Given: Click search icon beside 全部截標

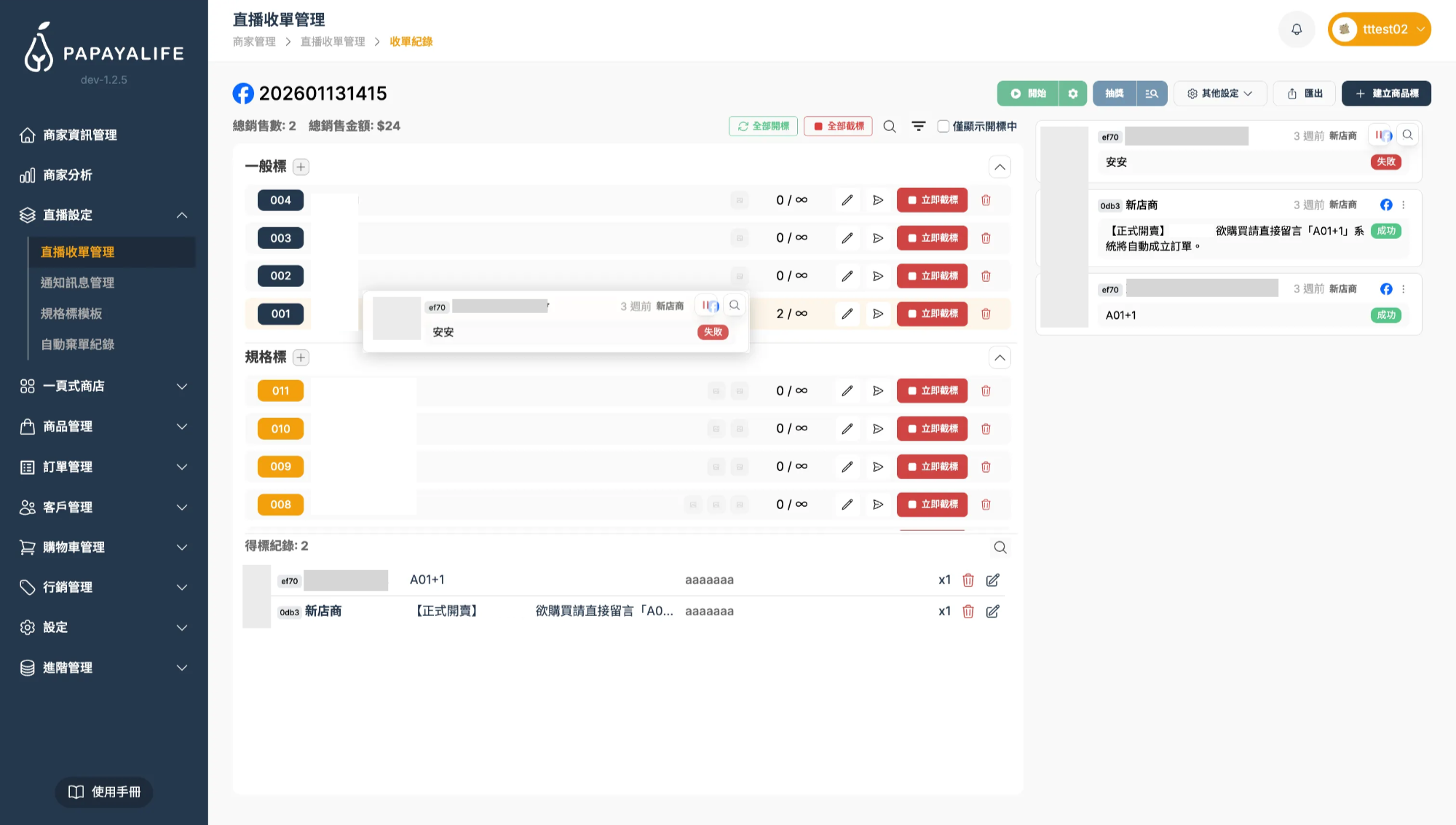Looking at the screenshot, I should pyautogui.click(x=889, y=126).
